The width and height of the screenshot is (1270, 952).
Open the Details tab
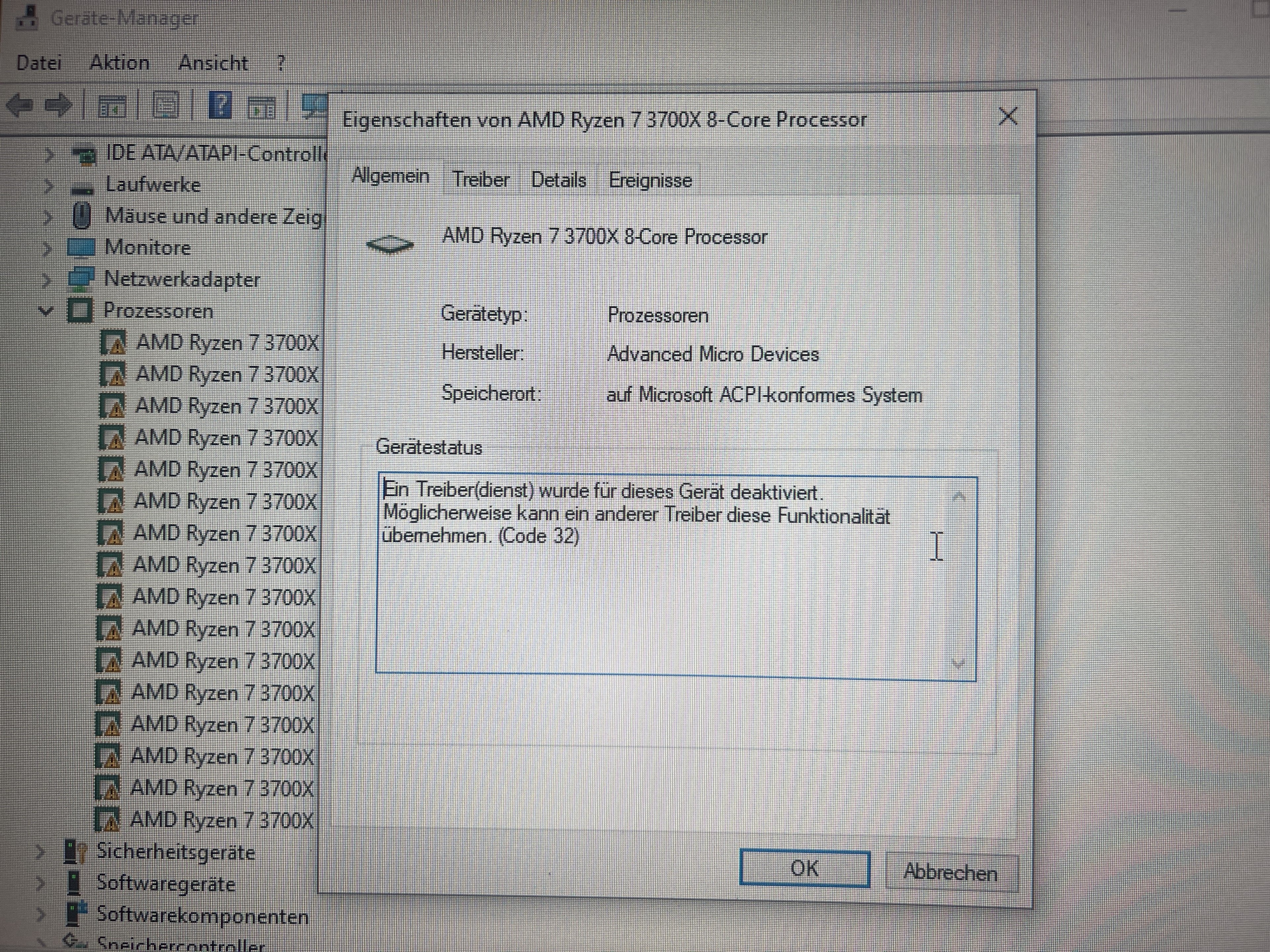point(558,180)
